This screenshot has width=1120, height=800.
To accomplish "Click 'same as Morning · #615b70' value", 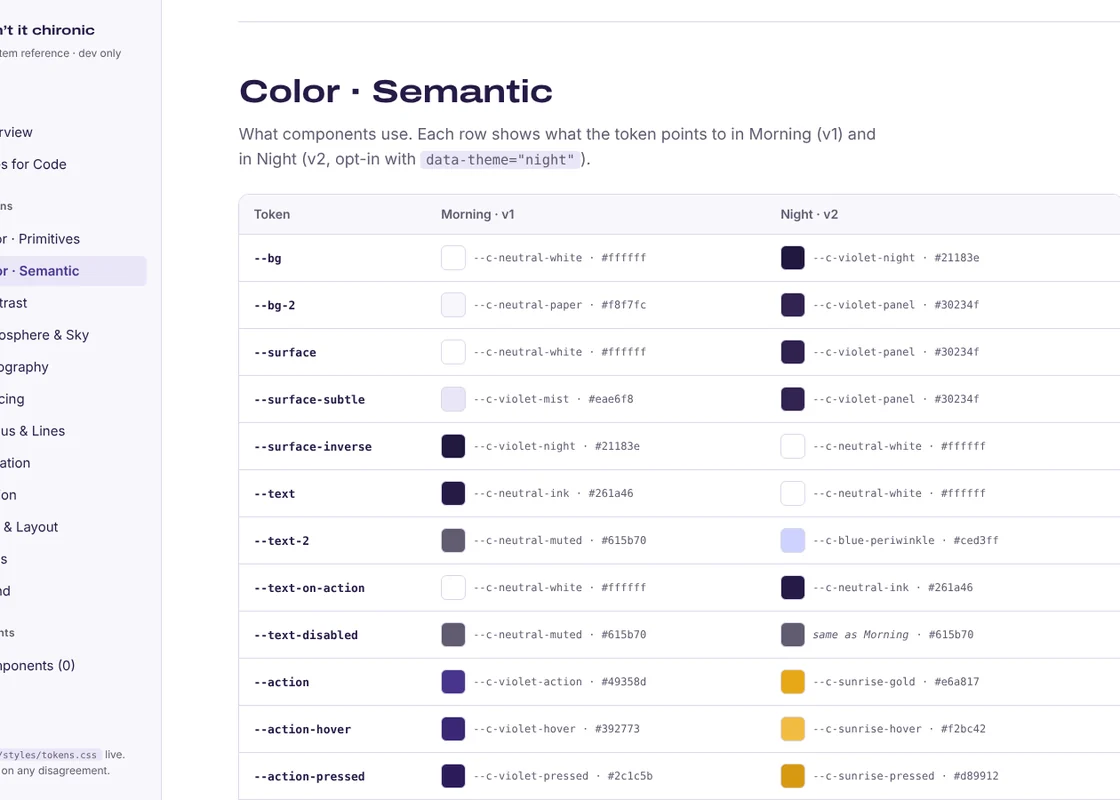I will tap(893, 635).
